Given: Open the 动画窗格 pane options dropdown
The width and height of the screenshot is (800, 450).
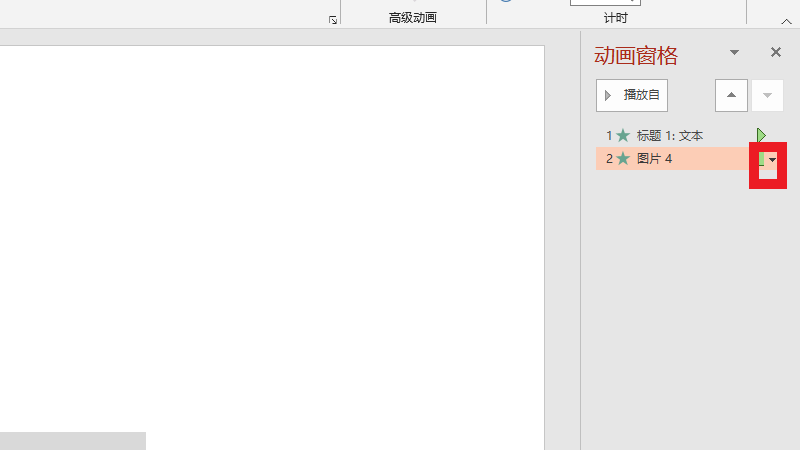Looking at the screenshot, I should tap(735, 53).
